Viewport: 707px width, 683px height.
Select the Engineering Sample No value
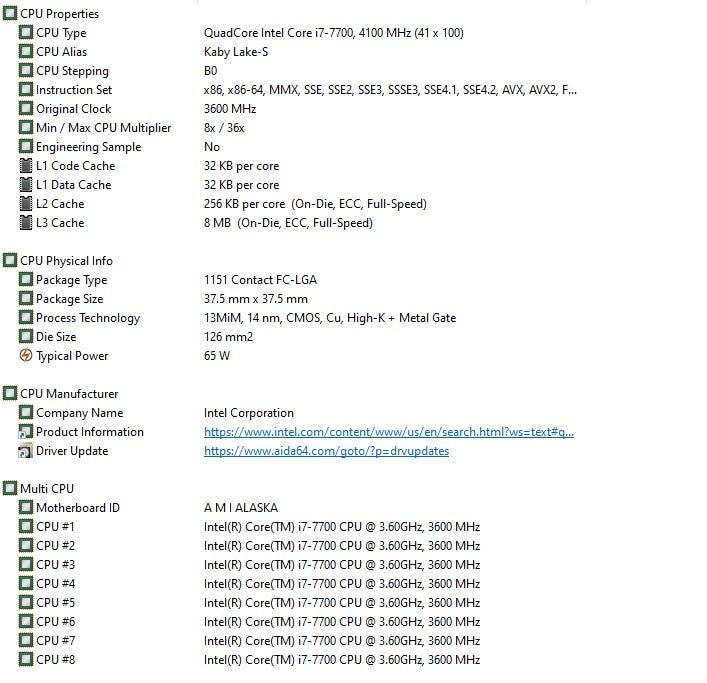click(x=211, y=147)
